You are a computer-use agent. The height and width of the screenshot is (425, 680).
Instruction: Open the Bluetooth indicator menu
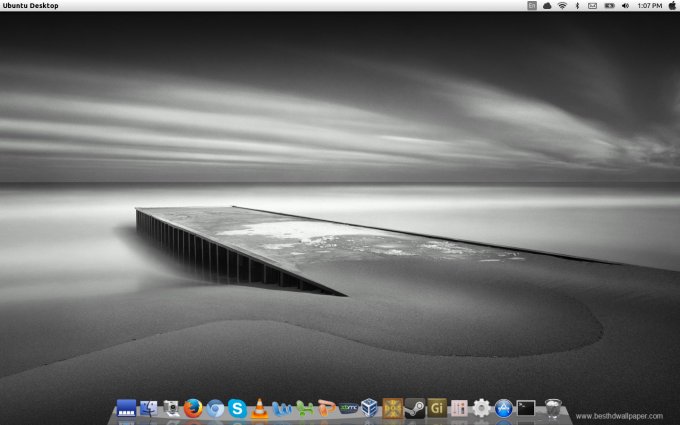click(577, 6)
